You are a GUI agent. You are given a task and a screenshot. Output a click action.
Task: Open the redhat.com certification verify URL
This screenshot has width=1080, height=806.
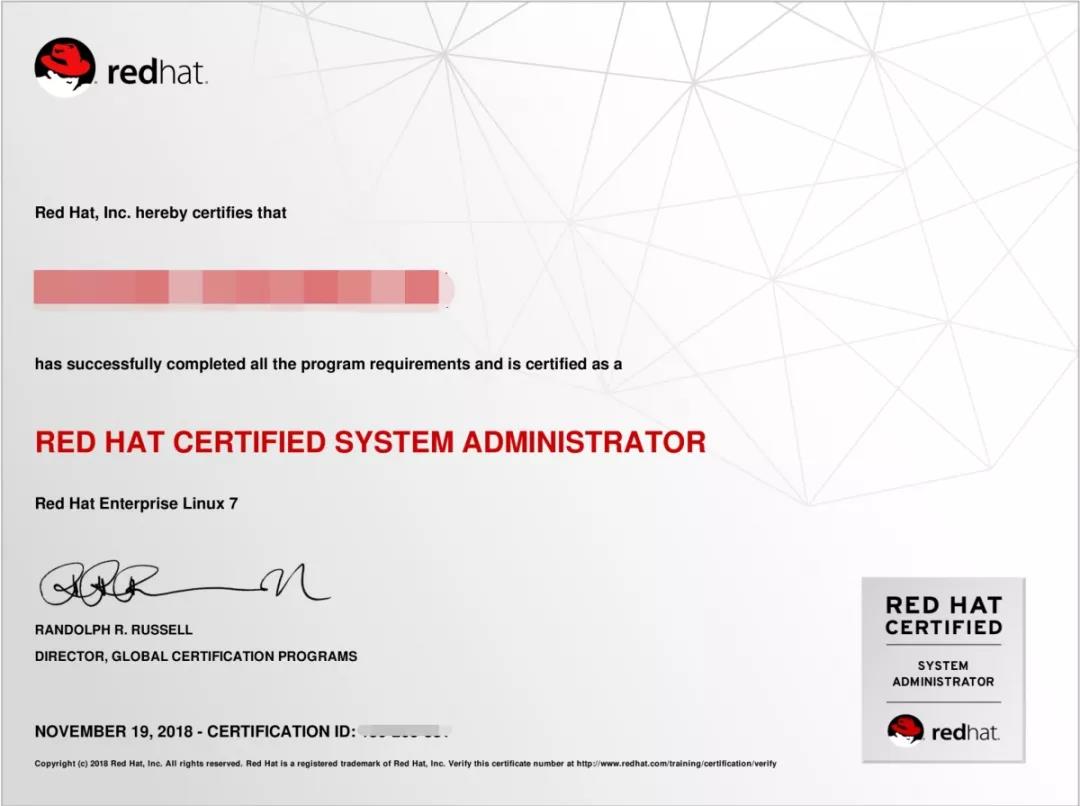coord(676,763)
